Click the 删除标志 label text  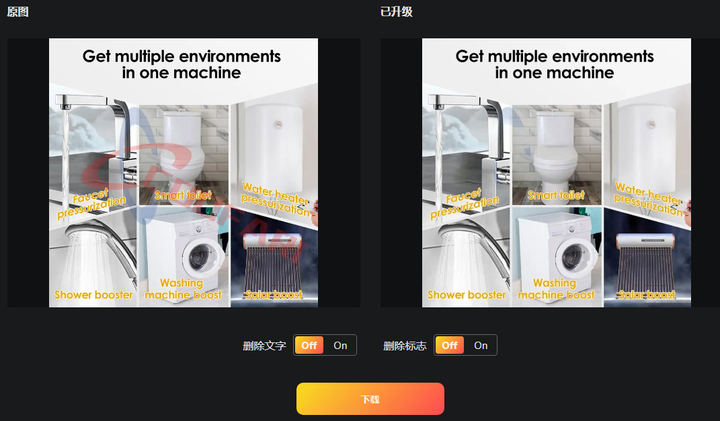tap(405, 346)
